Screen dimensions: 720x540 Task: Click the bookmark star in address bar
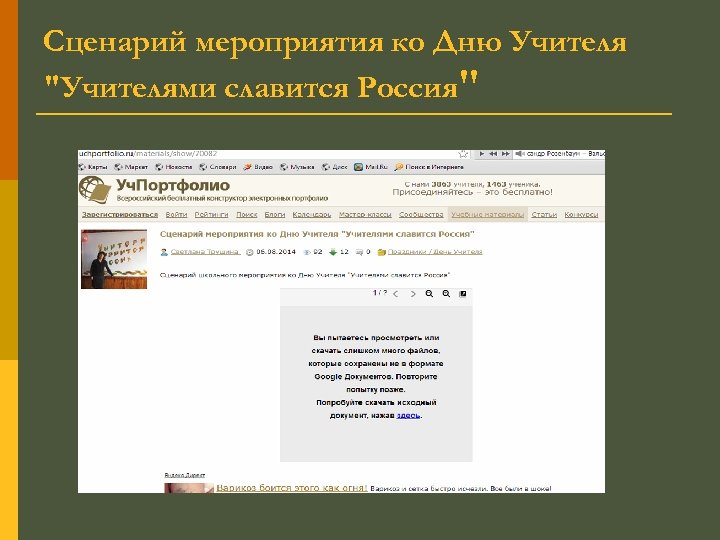click(463, 154)
